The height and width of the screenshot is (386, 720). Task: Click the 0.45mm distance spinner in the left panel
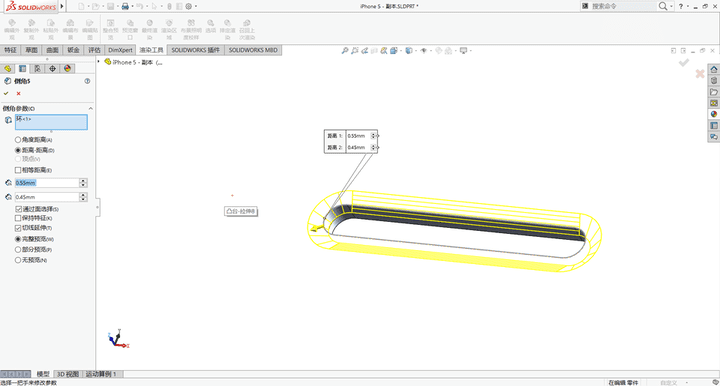point(83,197)
